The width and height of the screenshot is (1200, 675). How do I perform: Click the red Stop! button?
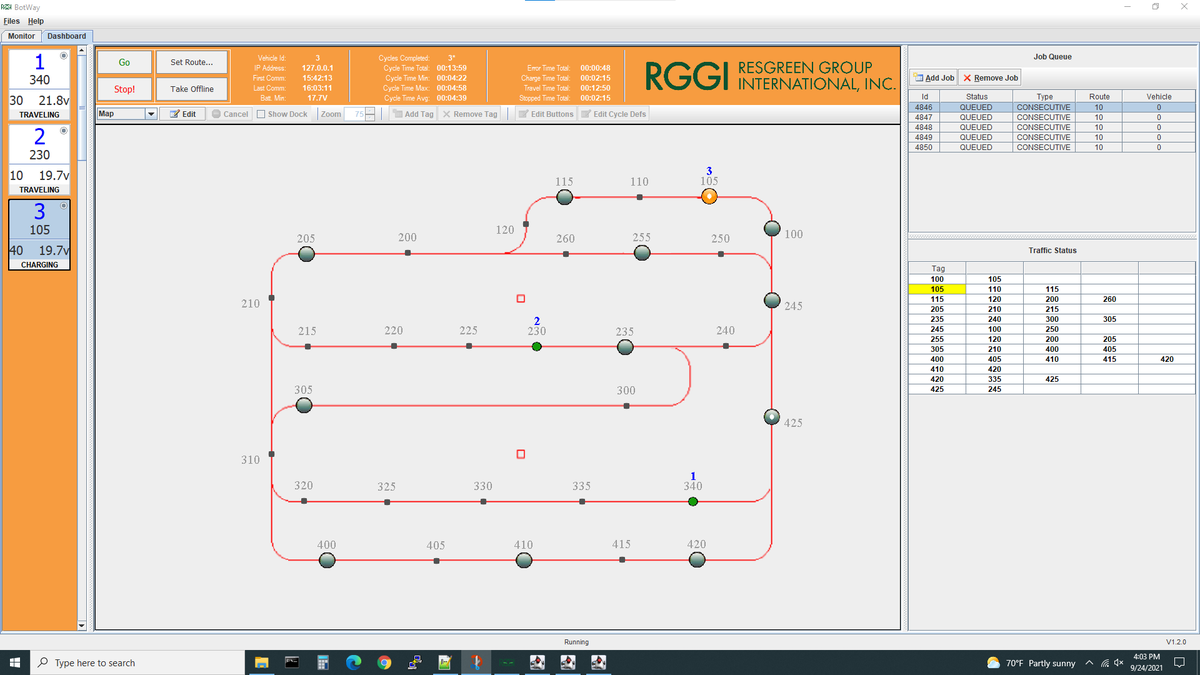124,89
